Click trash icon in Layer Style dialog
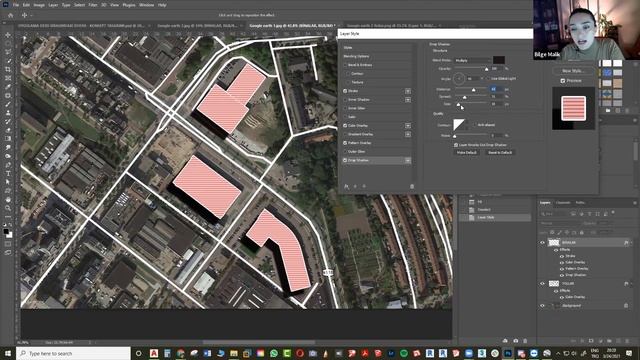The height and width of the screenshot is (360, 640). click(x=412, y=187)
